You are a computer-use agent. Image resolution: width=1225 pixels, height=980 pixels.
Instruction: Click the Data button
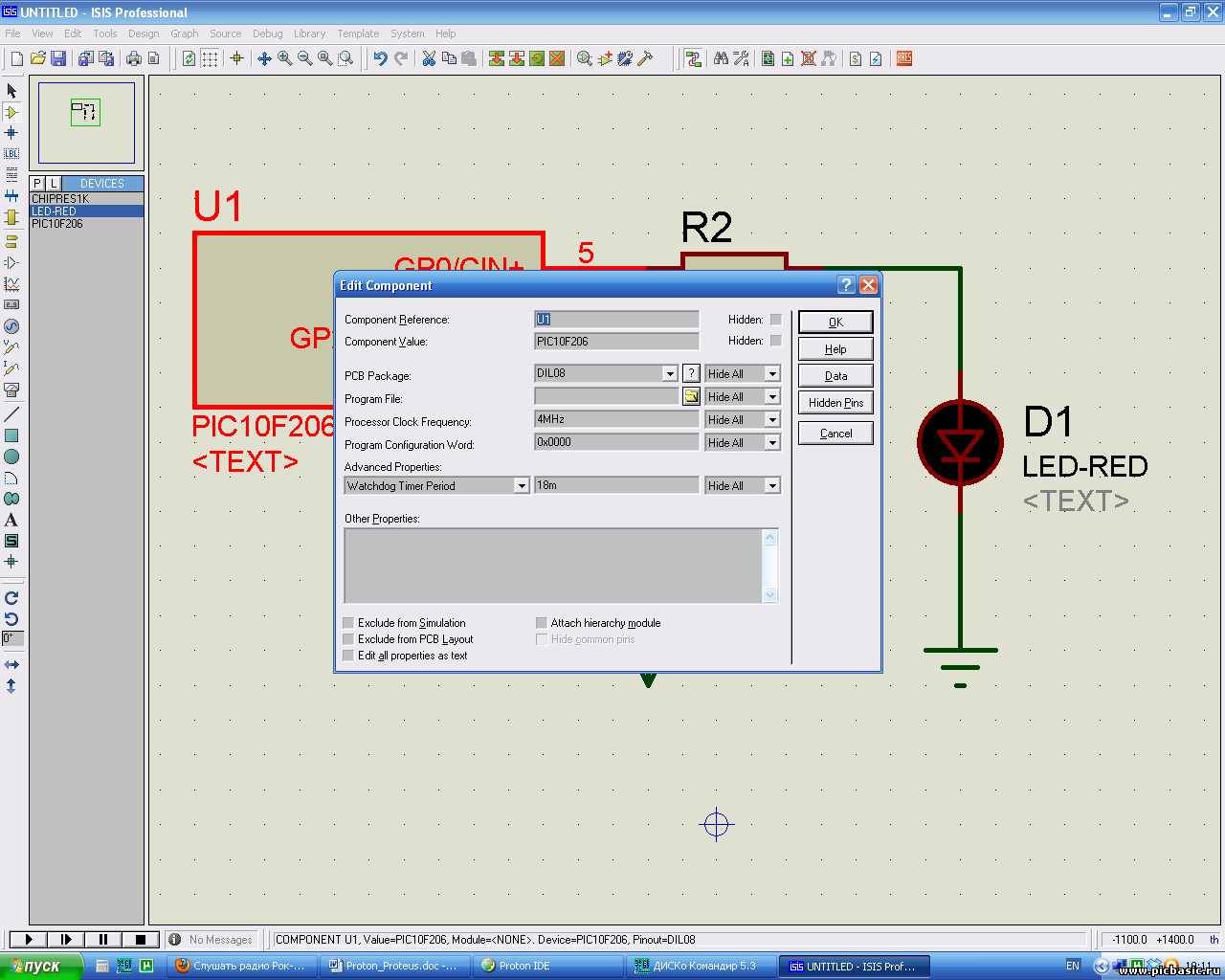[835, 376]
